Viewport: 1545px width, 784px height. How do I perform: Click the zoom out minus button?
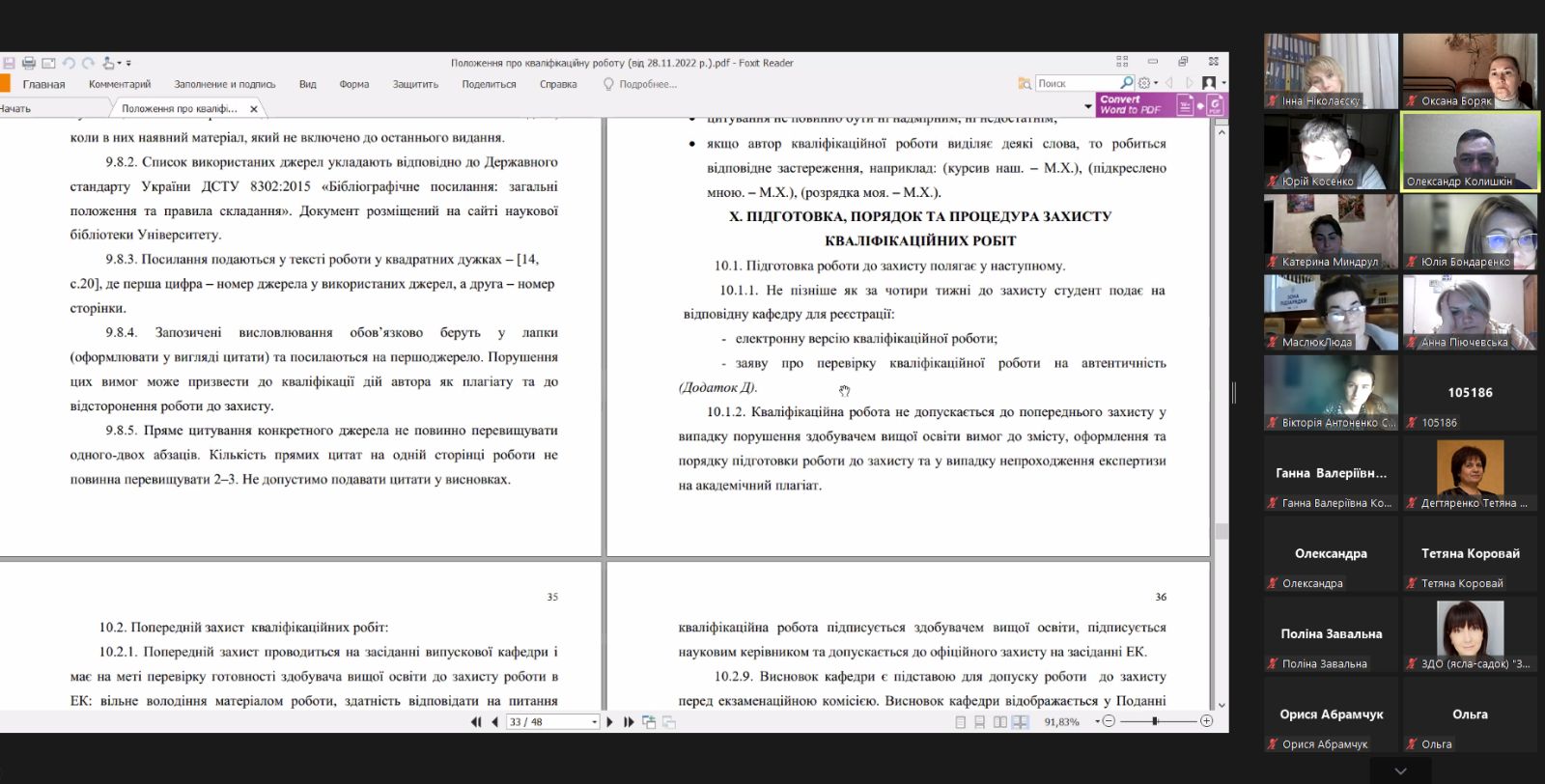pos(1109,721)
